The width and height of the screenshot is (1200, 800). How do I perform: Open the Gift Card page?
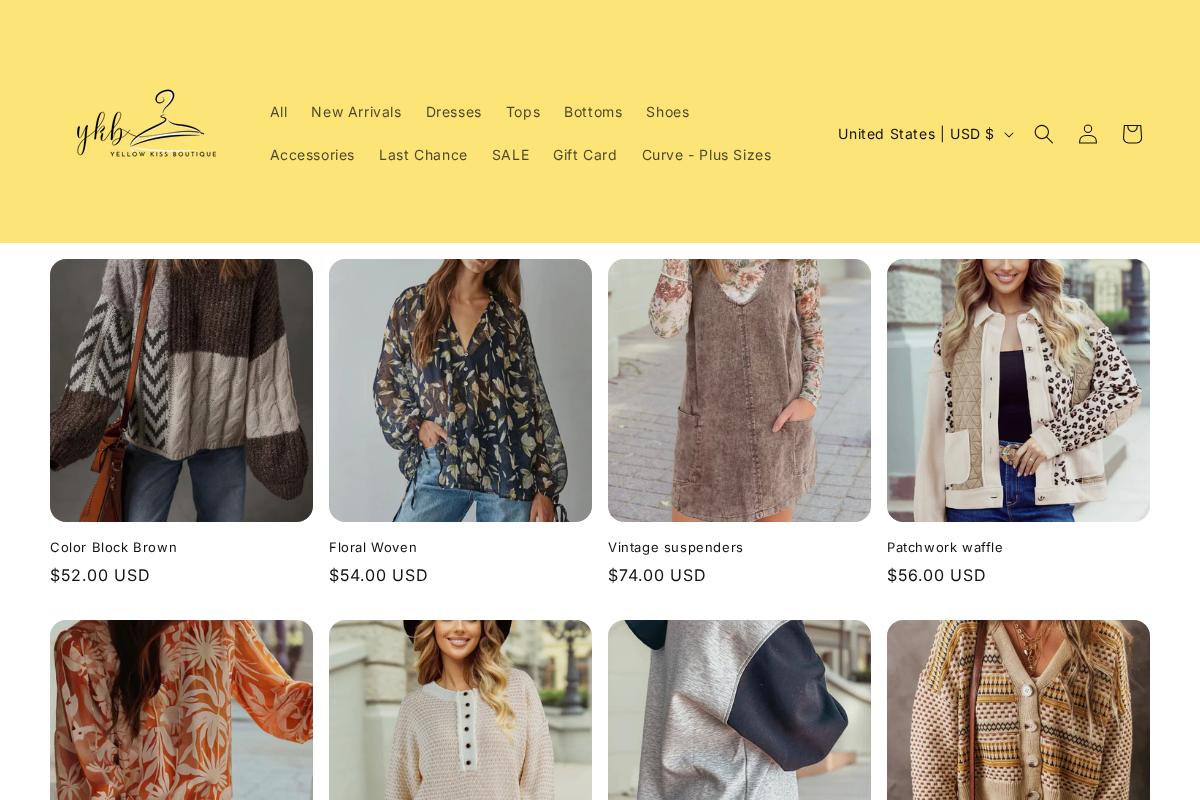point(584,154)
